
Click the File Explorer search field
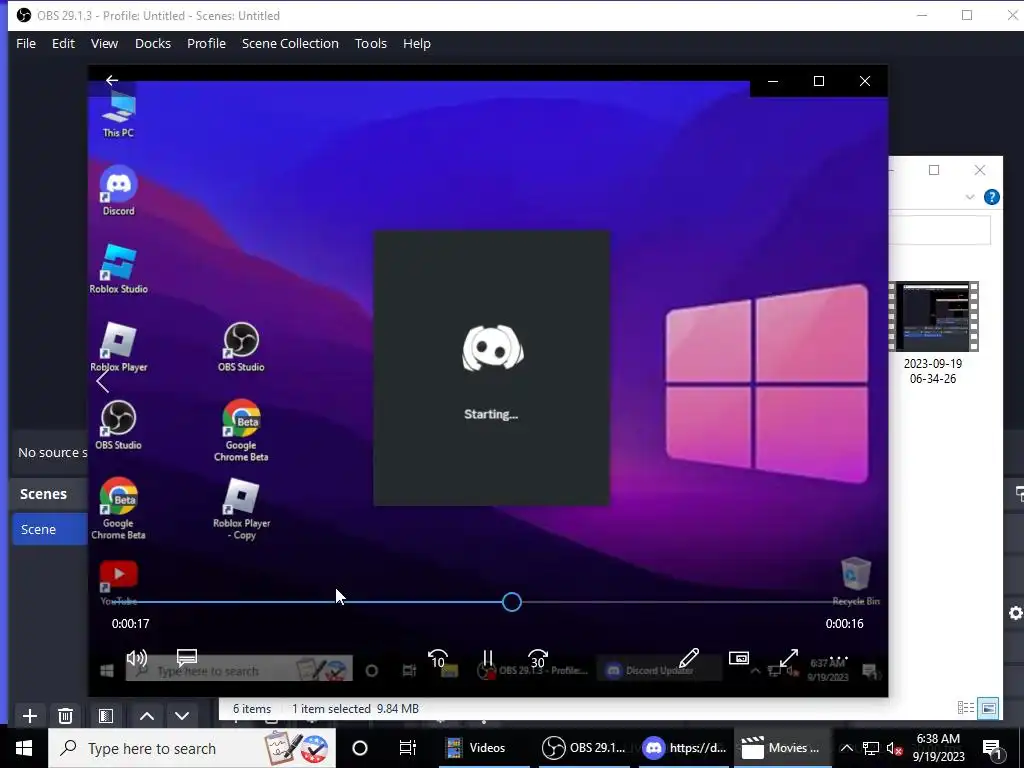click(940, 230)
